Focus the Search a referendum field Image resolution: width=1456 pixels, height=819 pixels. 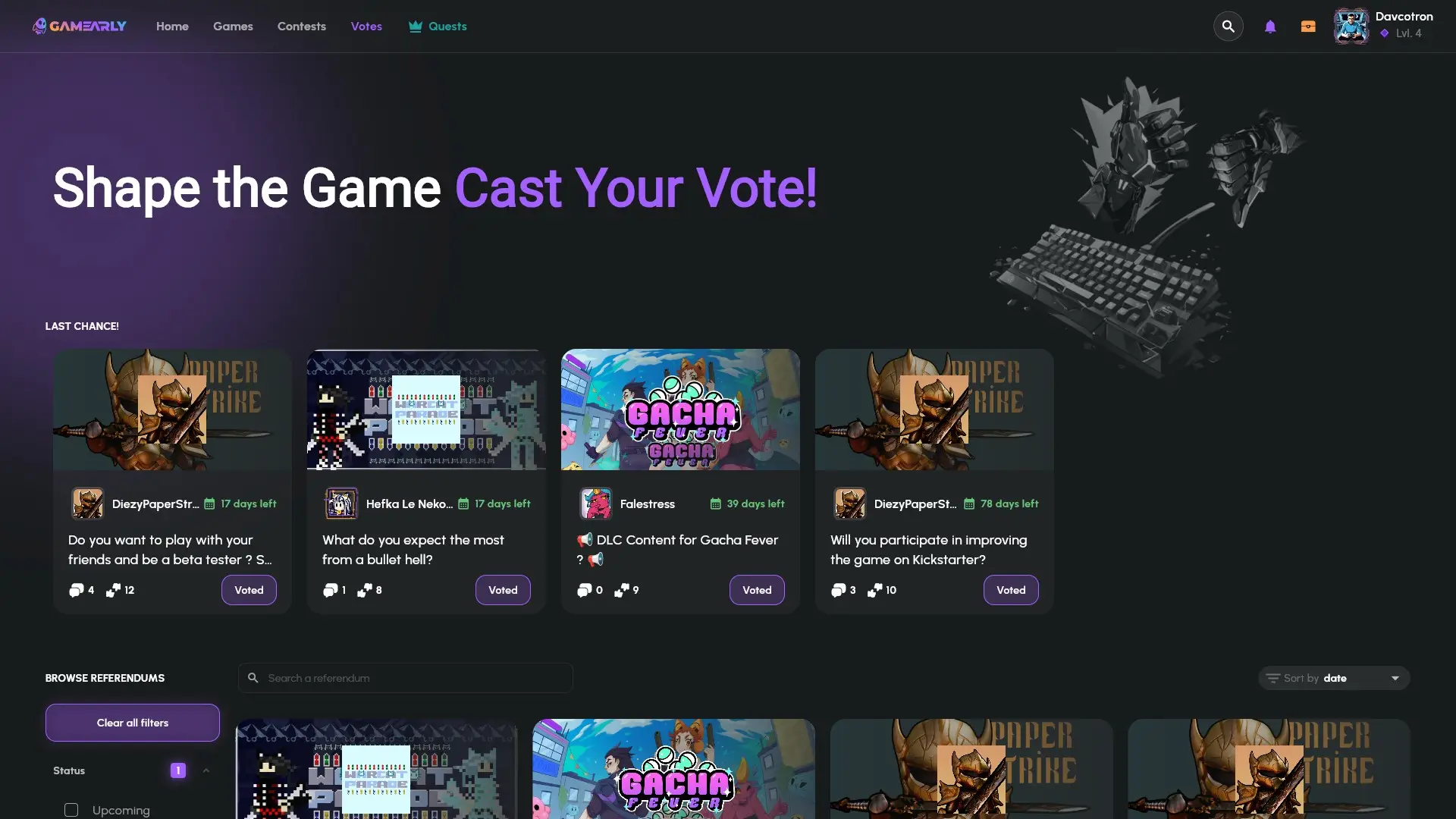click(x=406, y=678)
